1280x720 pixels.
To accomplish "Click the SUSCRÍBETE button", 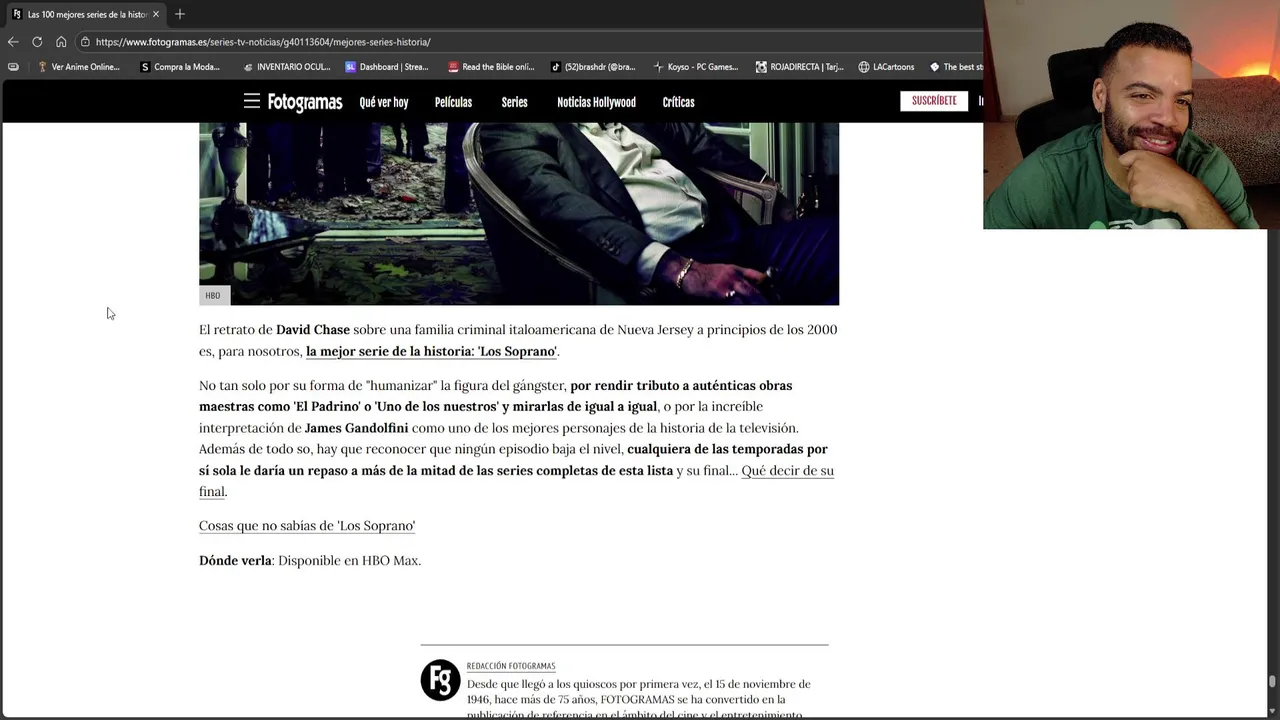I will [934, 101].
